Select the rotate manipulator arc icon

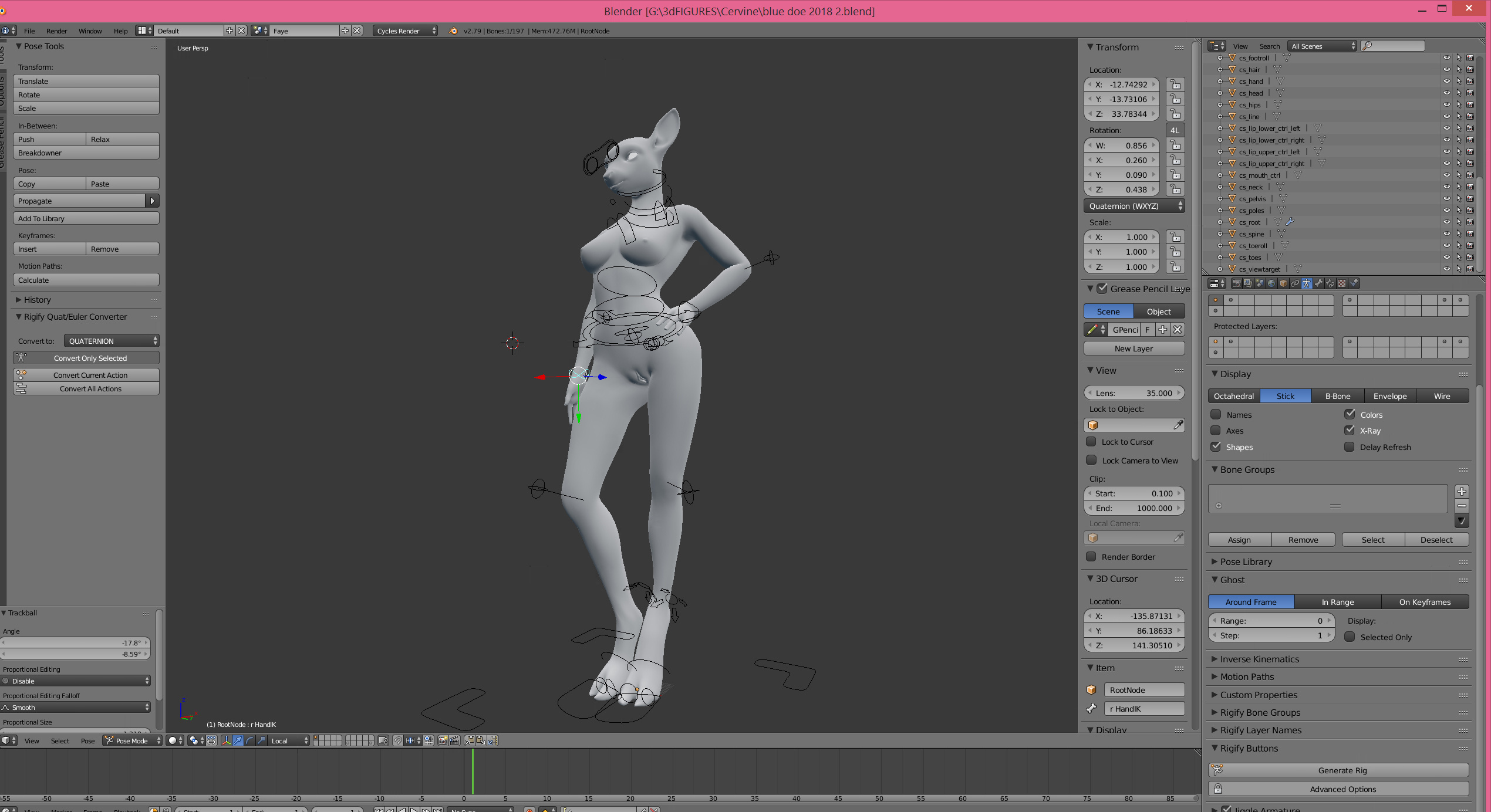[x=249, y=740]
